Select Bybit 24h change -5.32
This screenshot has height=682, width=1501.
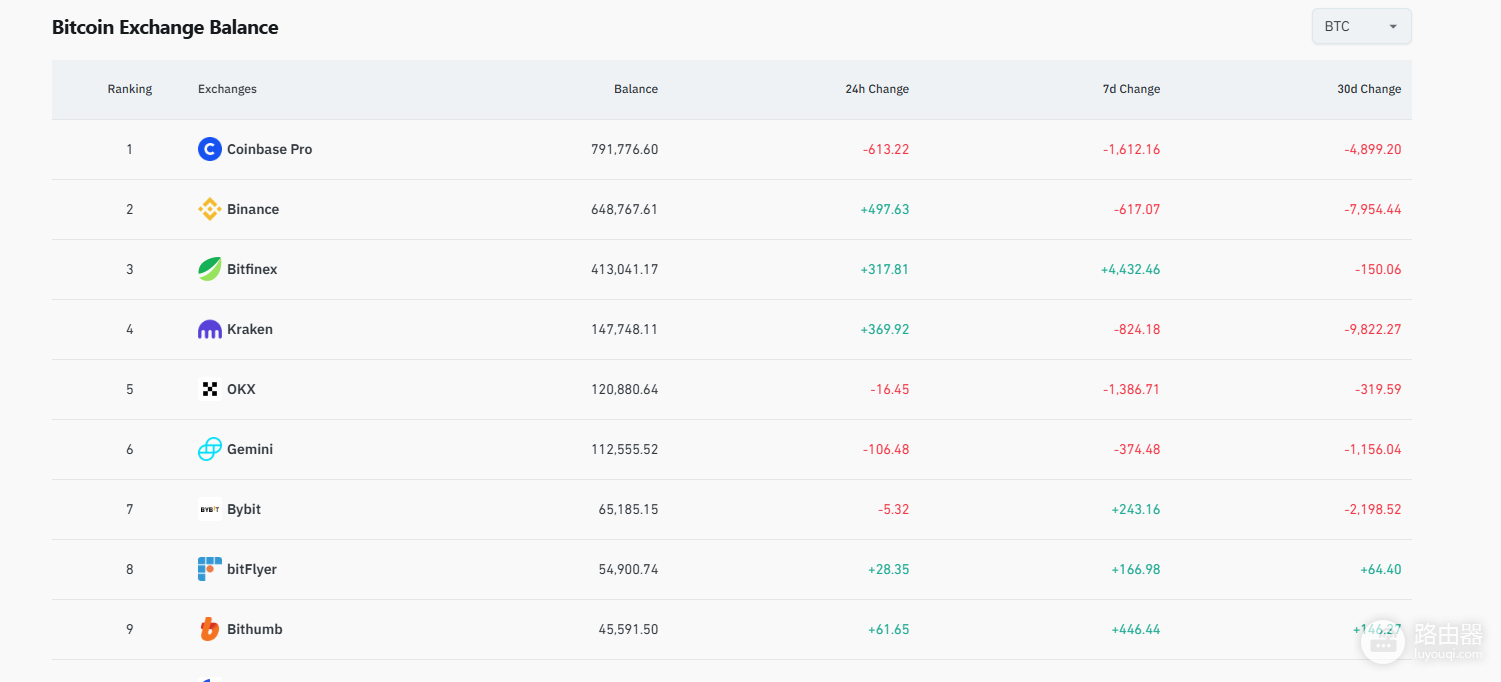point(894,509)
